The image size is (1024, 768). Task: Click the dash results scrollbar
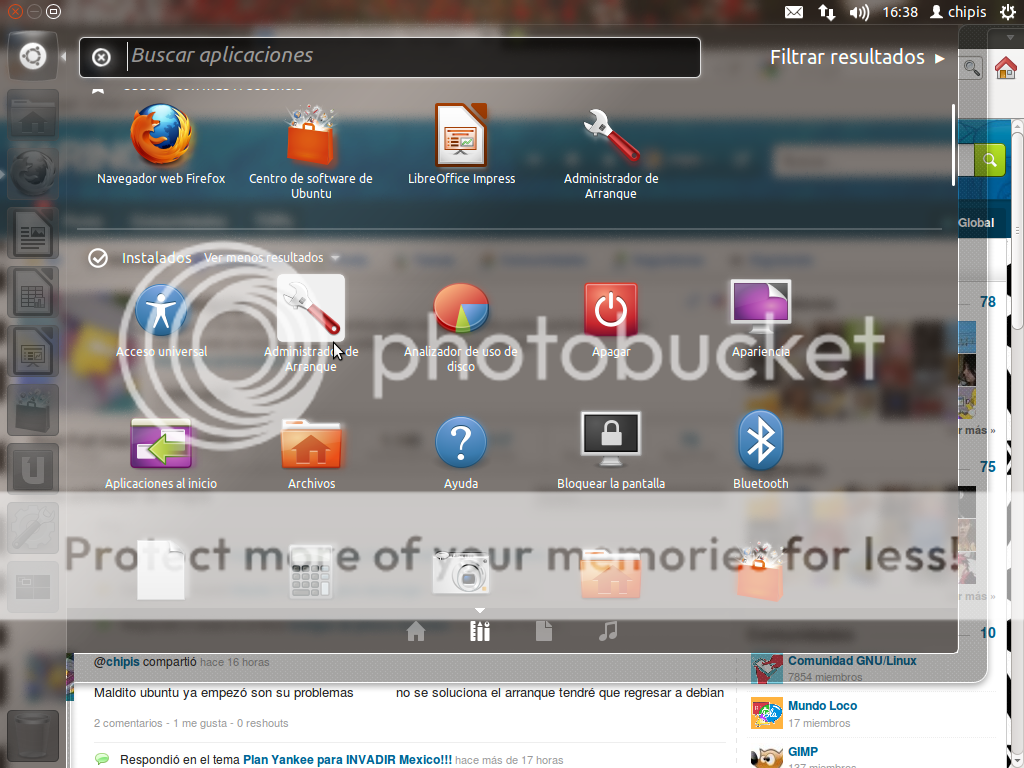(953, 145)
